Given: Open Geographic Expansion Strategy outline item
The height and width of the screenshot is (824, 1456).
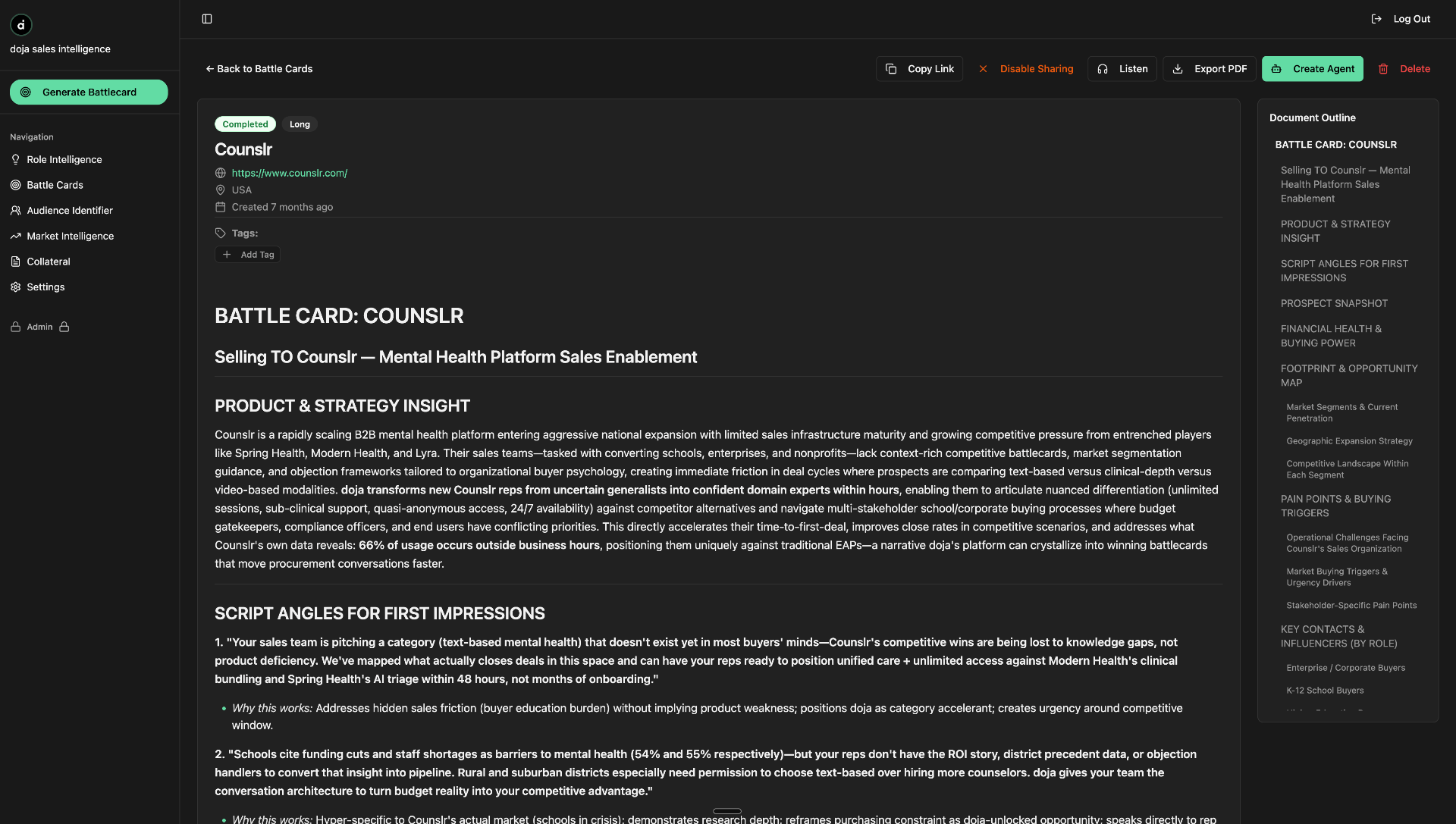Looking at the screenshot, I should (1349, 441).
